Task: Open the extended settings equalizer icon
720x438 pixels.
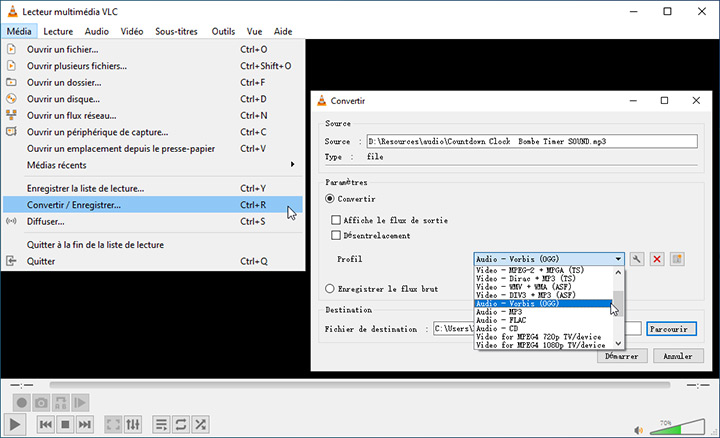Action: click(x=133, y=425)
